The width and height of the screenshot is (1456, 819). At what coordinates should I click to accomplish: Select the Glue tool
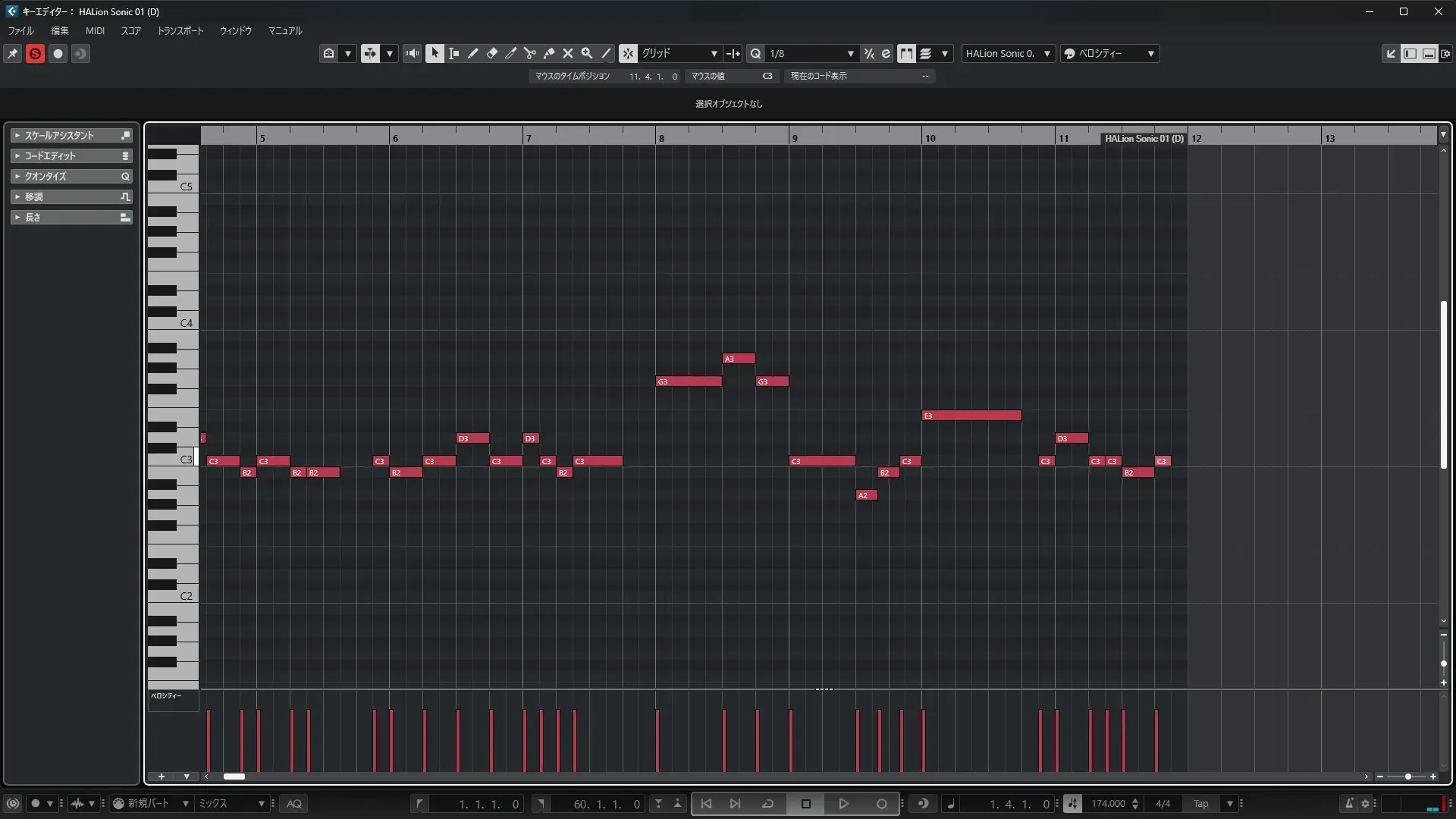click(x=548, y=53)
